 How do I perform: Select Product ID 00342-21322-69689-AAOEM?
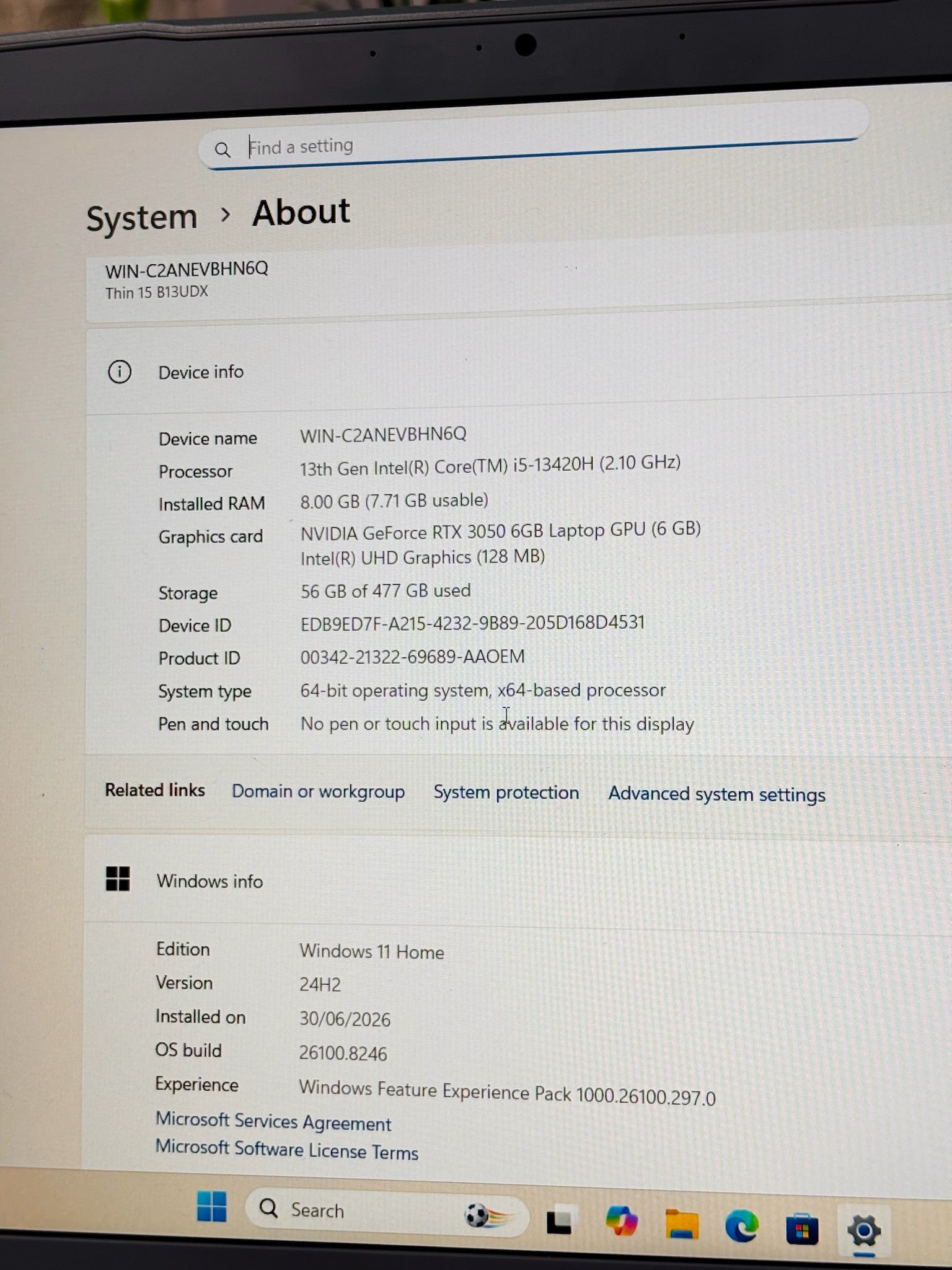click(x=412, y=657)
